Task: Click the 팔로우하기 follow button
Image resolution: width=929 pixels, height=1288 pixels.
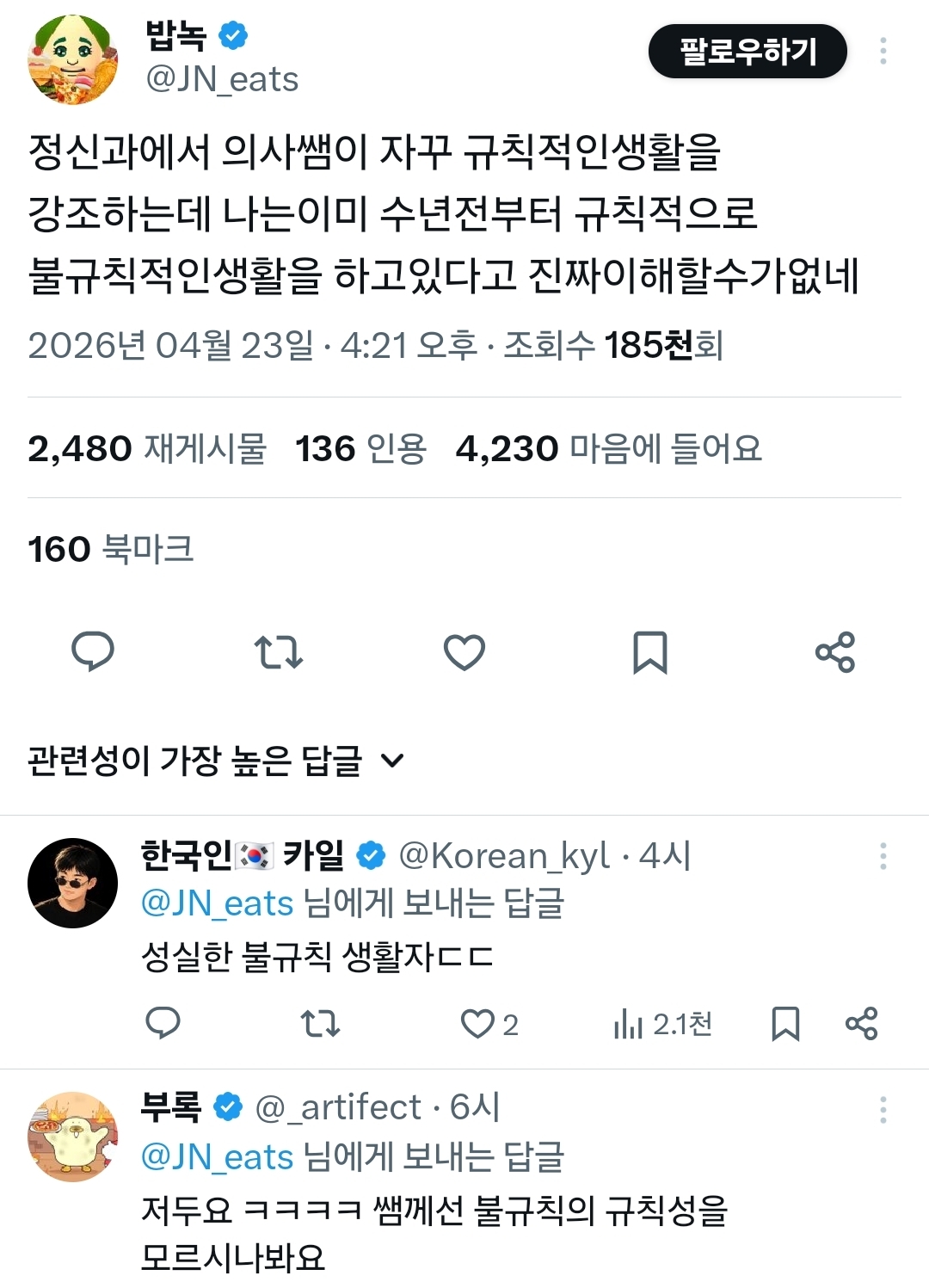Action: [x=748, y=52]
